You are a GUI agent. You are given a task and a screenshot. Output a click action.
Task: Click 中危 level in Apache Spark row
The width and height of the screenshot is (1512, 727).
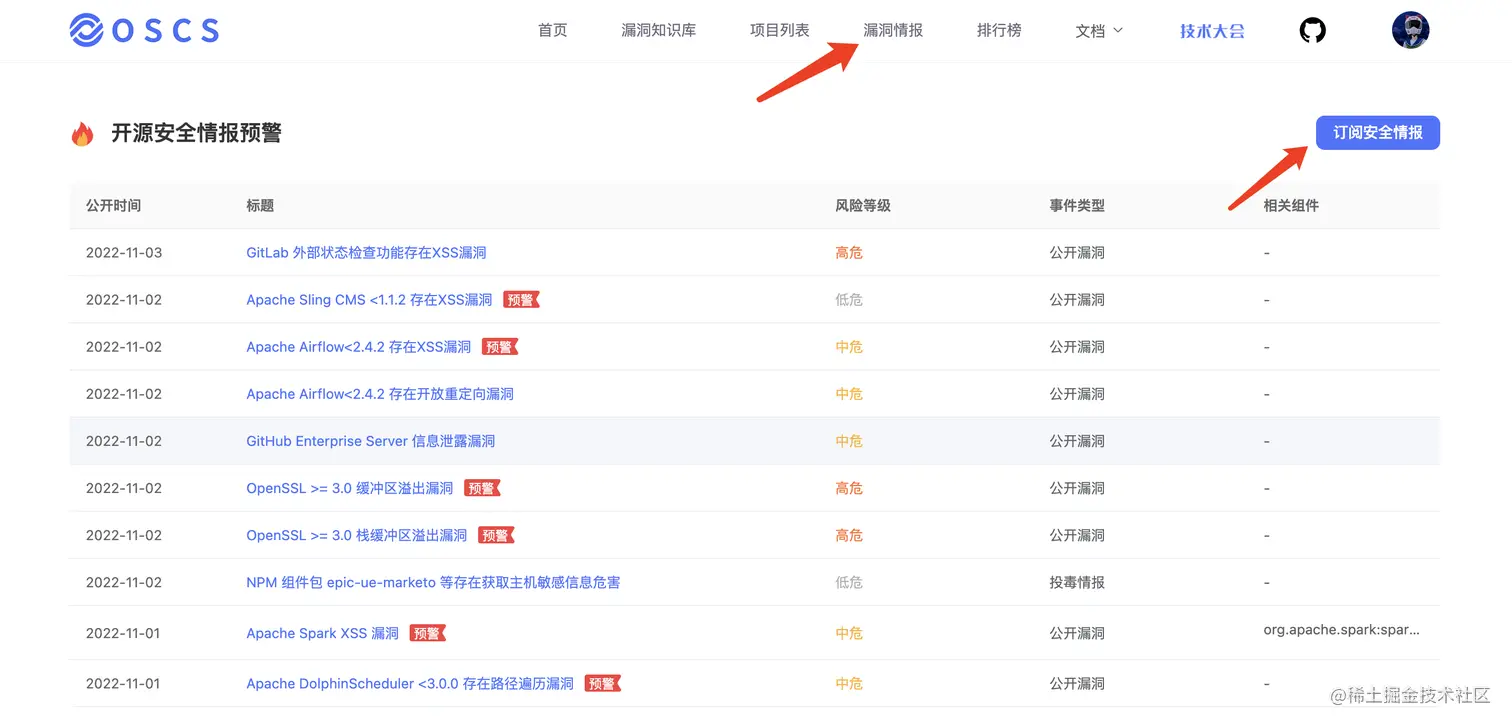(x=849, y=633)
